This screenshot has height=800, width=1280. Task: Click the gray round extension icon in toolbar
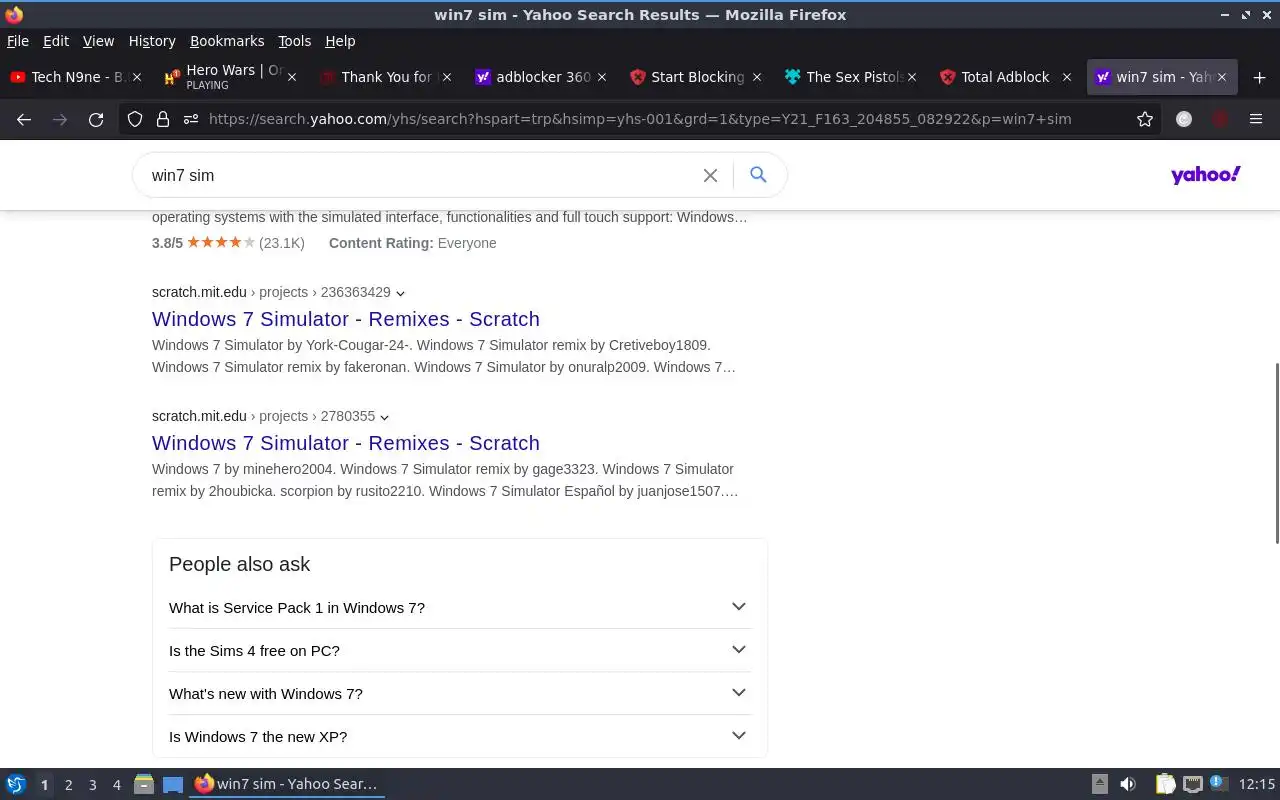[1184, 119]
